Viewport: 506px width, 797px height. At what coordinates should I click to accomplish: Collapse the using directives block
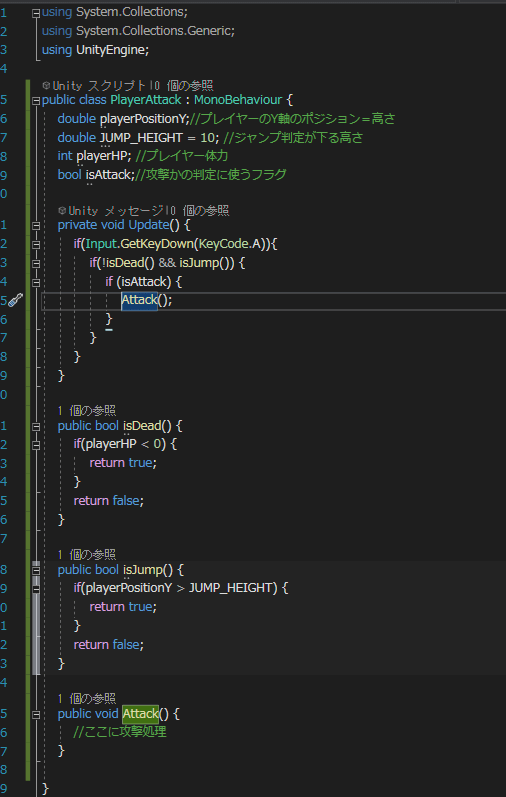tap(36, 14)
